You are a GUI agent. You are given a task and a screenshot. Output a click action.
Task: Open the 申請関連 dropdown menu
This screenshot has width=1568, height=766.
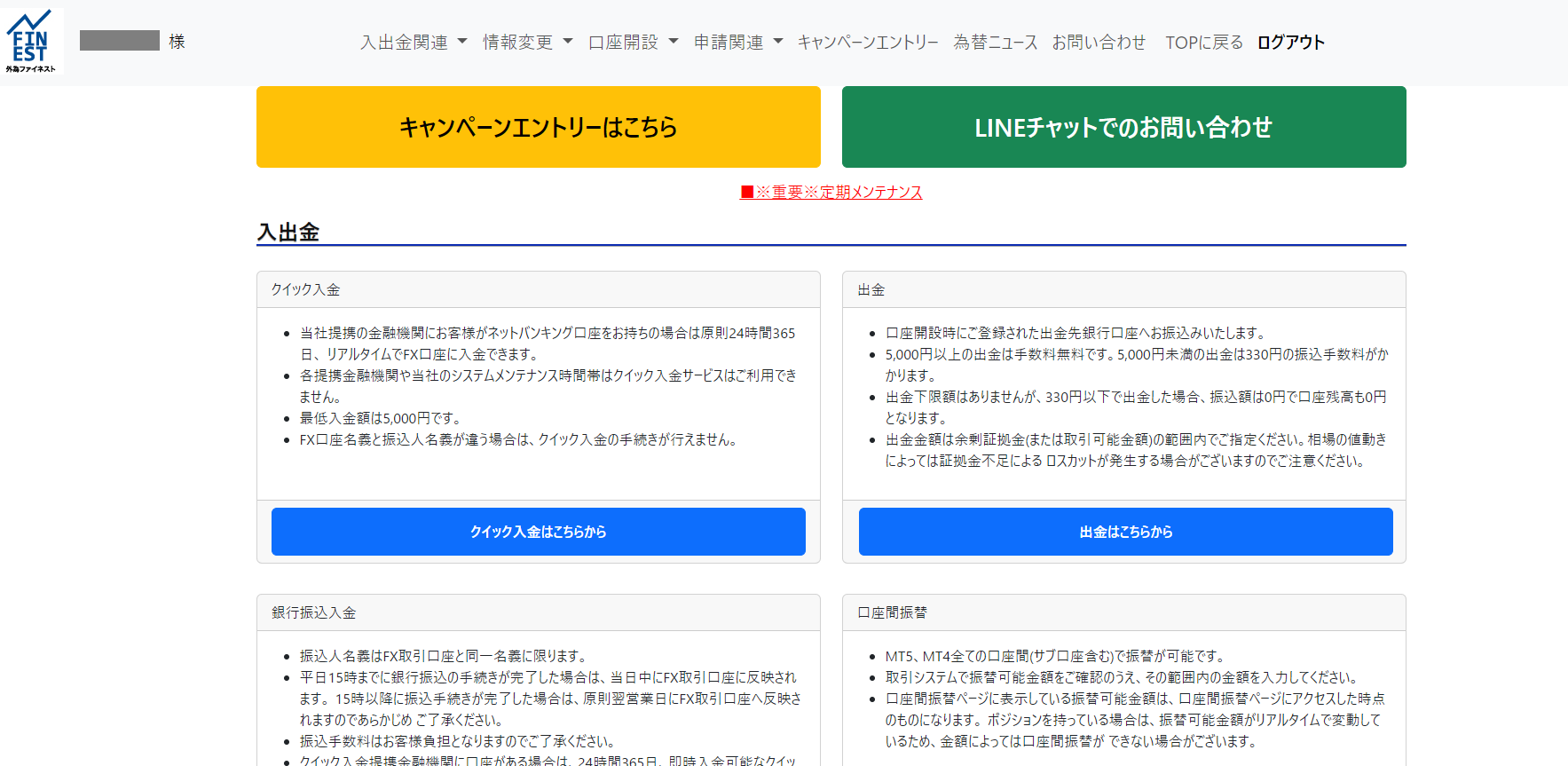(x=737, y=43)
